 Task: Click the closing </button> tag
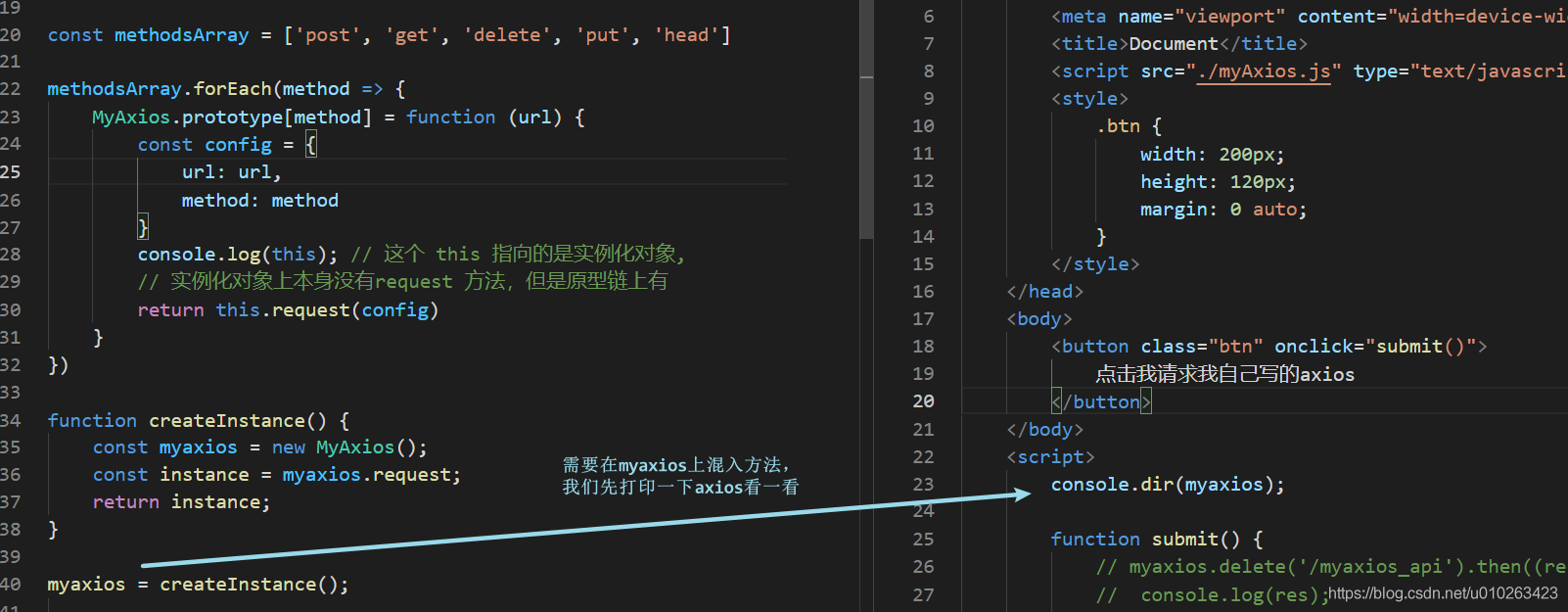pos(1101,401)
